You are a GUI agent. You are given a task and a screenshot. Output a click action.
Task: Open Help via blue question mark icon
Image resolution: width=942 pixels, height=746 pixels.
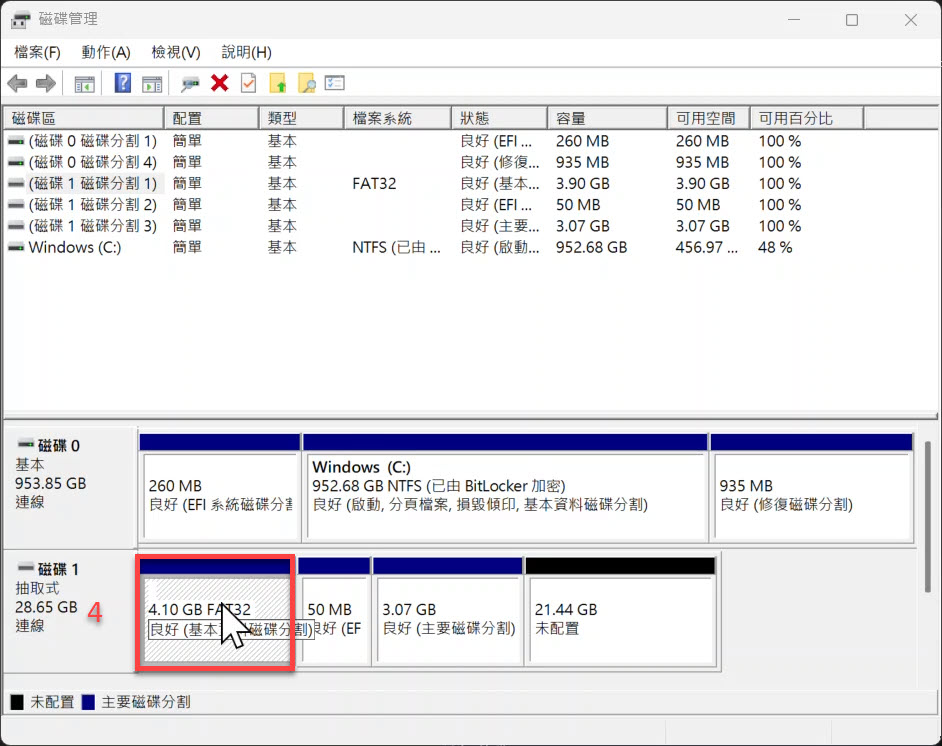(x=123, y=84)
